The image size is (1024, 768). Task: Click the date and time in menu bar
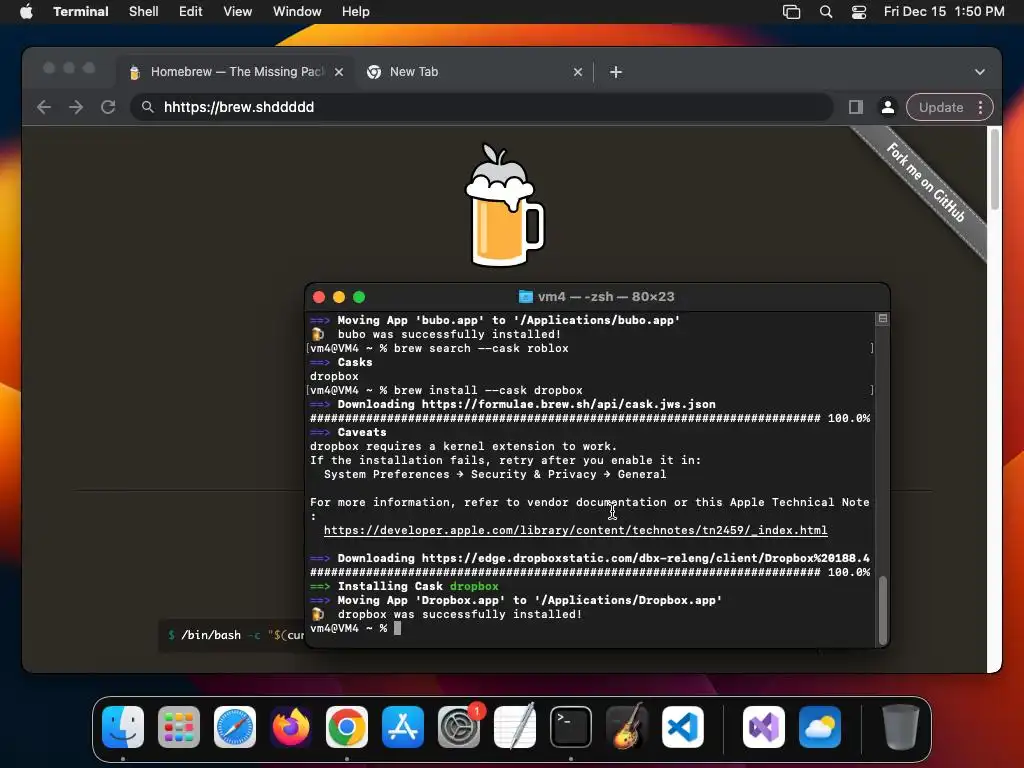[944, 12]
